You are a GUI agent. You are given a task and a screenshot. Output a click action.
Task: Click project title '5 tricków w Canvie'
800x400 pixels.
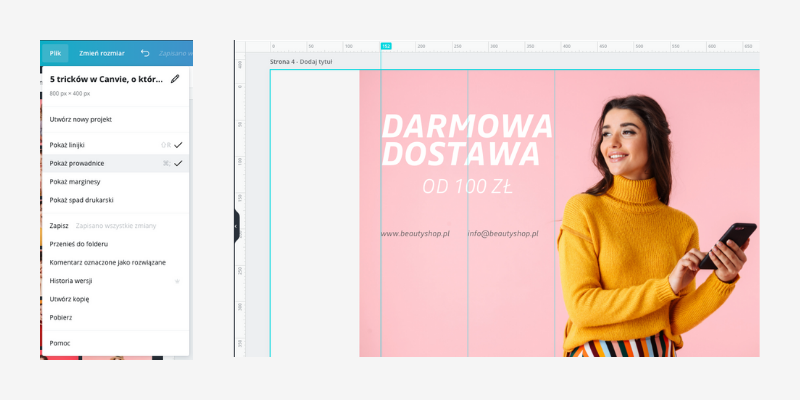coord(106,79)
